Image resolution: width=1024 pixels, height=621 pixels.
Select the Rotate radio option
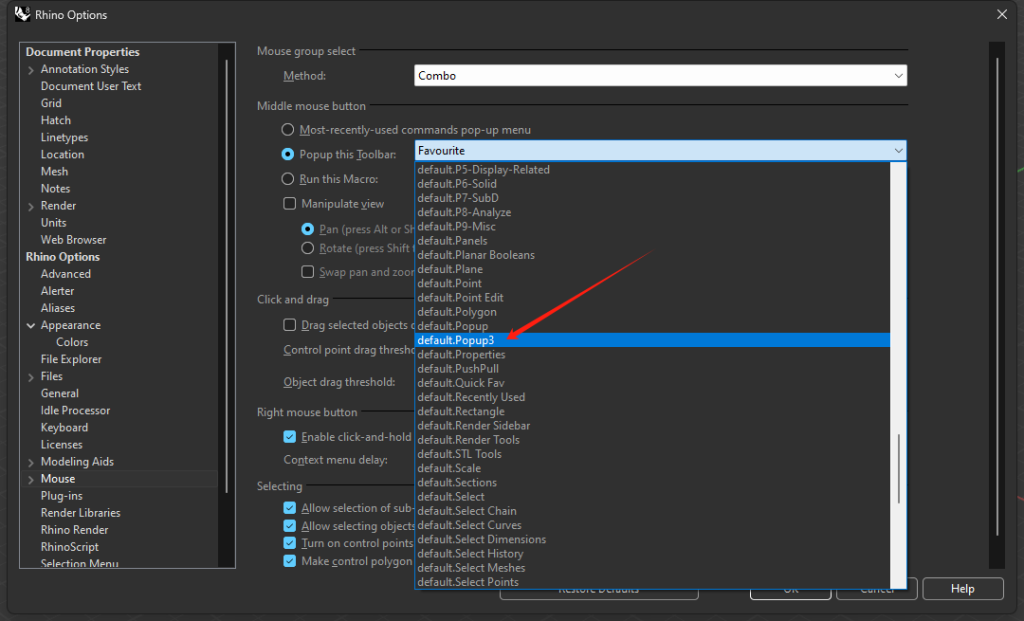pos(307,248)
